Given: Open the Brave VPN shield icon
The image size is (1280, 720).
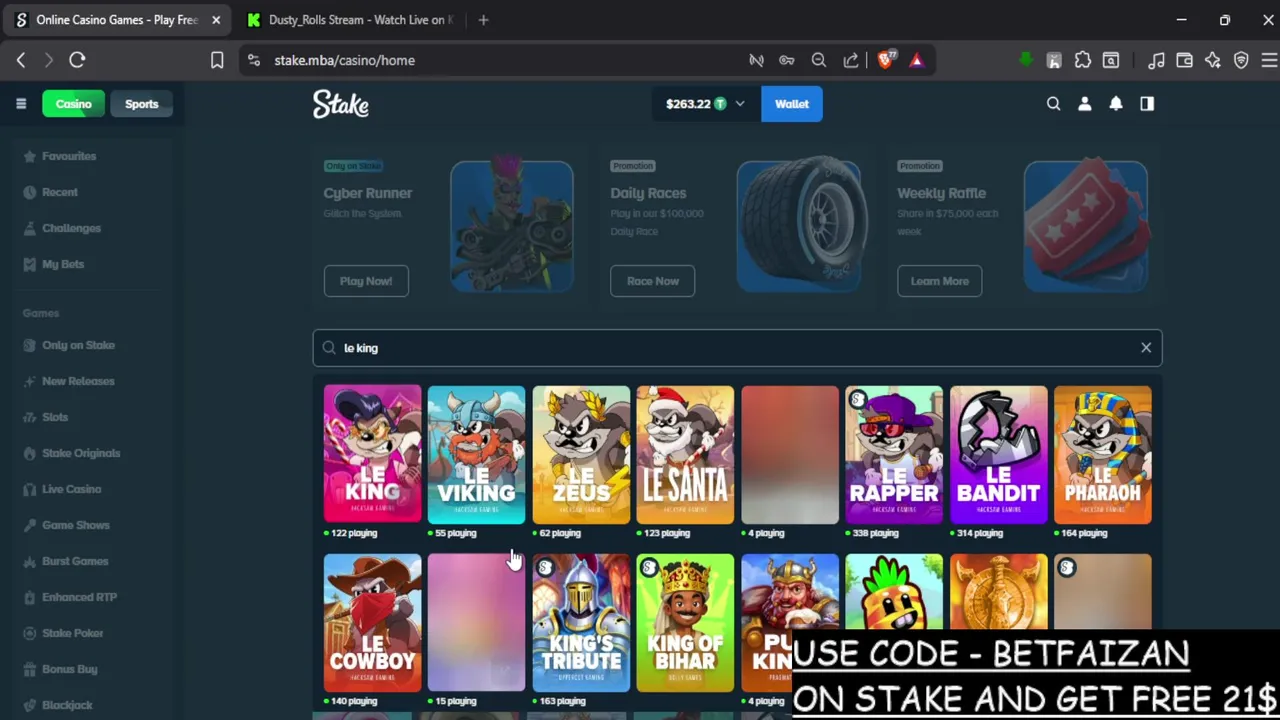Looking at the screenshot, I should [x=1241, y=60].
